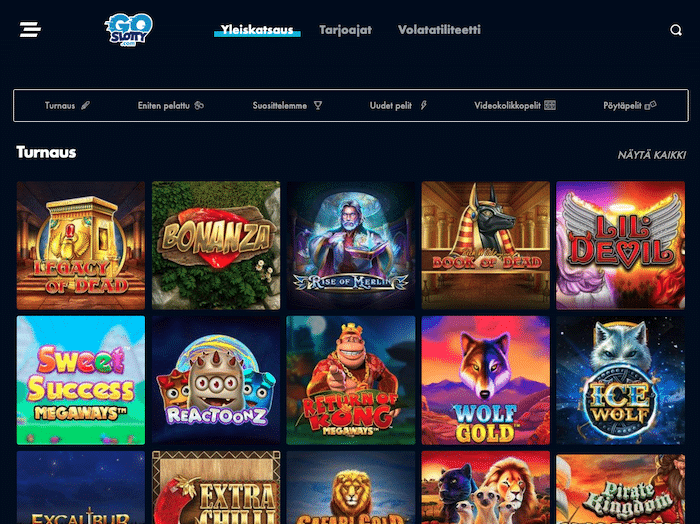Image resolution: width=700 pixels, height=524 pixels.
Task: Open the Legacy of Dead game
Action: [x=81, y=245]
